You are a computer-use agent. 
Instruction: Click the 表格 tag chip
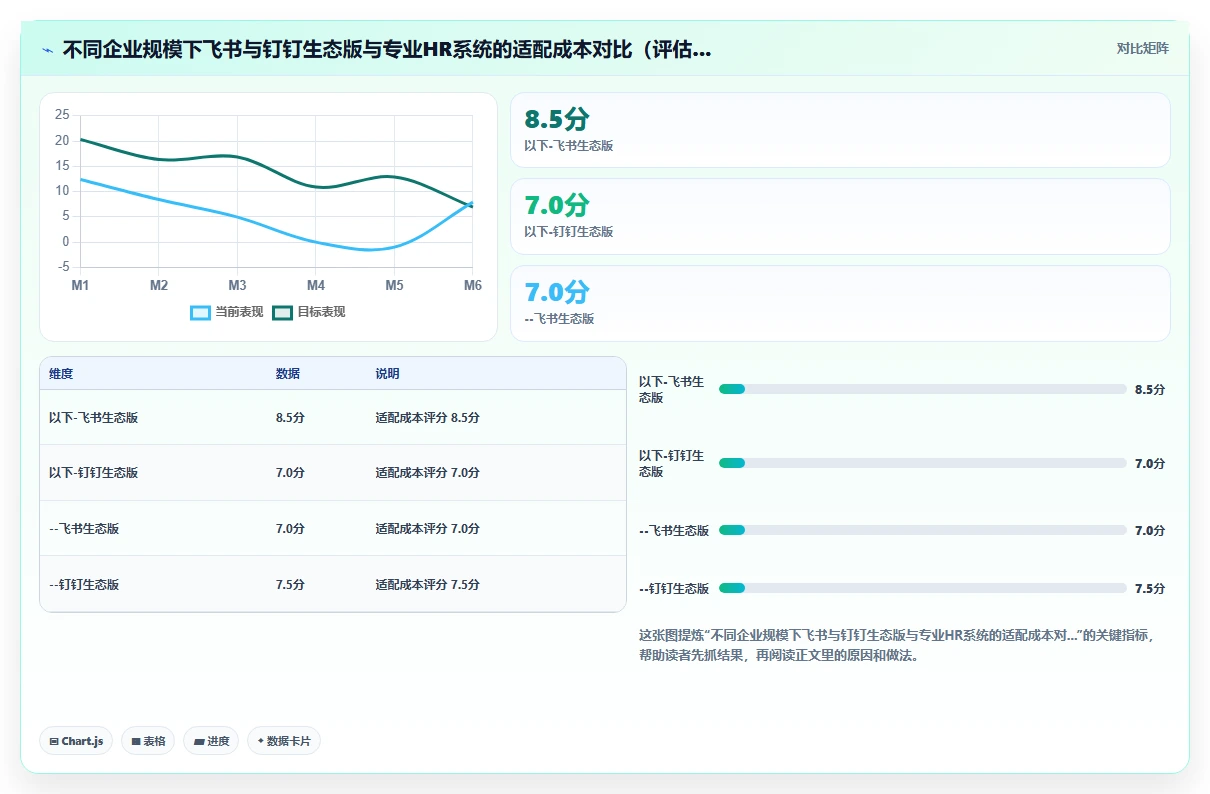coord(148,741)
